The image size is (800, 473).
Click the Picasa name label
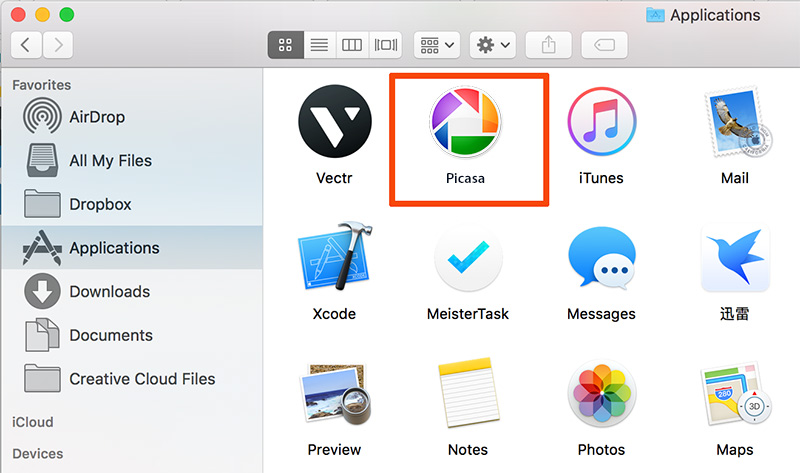pyautogui.click(x=465, y=178)
